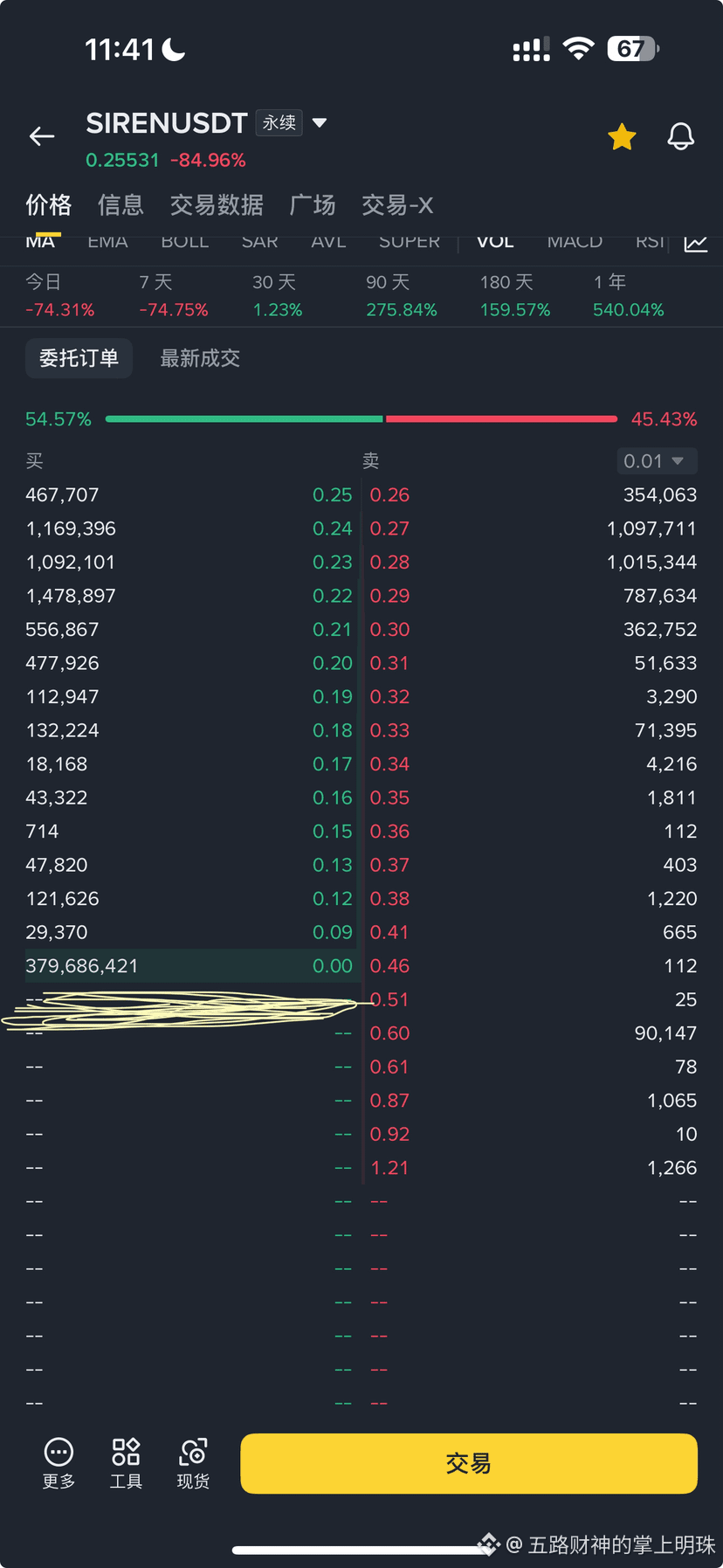Switch to the 信息 tab
Screen dimensions: 723x1568
tap(120, 205)
